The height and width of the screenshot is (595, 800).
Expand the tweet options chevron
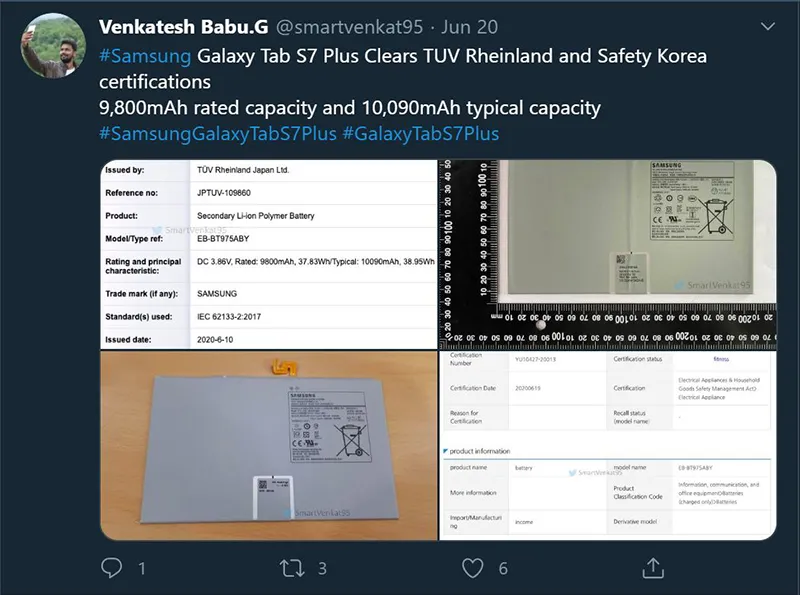767,26
